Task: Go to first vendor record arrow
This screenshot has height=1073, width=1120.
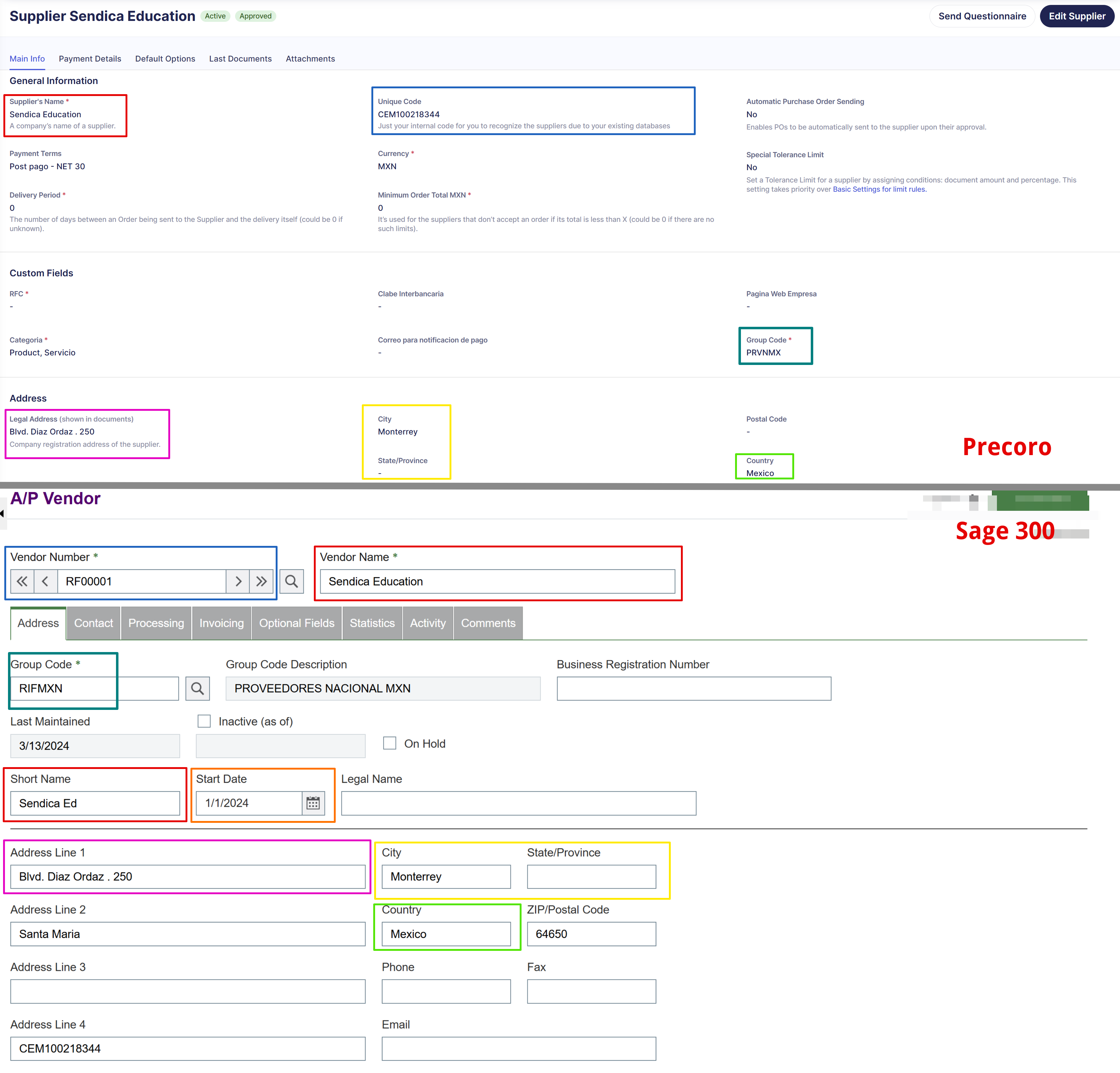Action: [x=22, y=581]
